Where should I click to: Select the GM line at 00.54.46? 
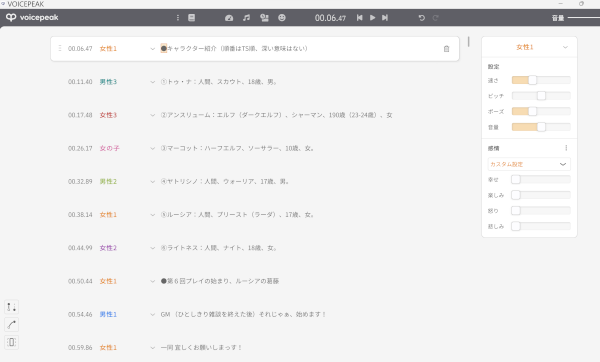point(243,315)
